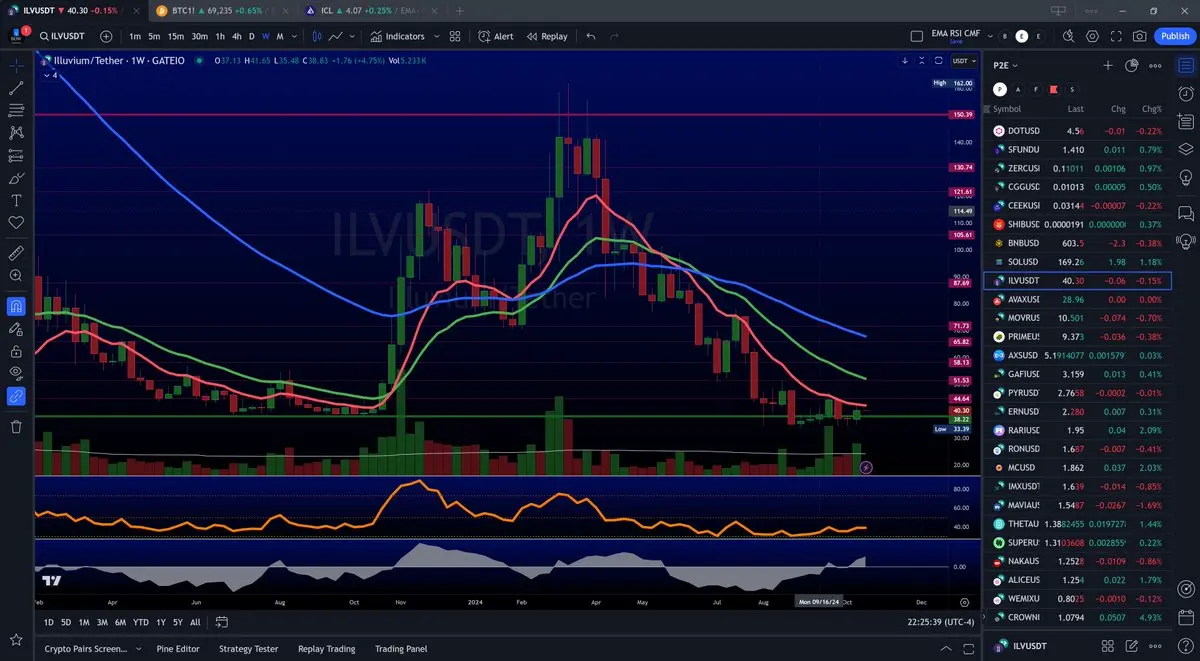Open the go to date calendar icon
Viewport: 1200px width, 661px height.
pos(224,622)
